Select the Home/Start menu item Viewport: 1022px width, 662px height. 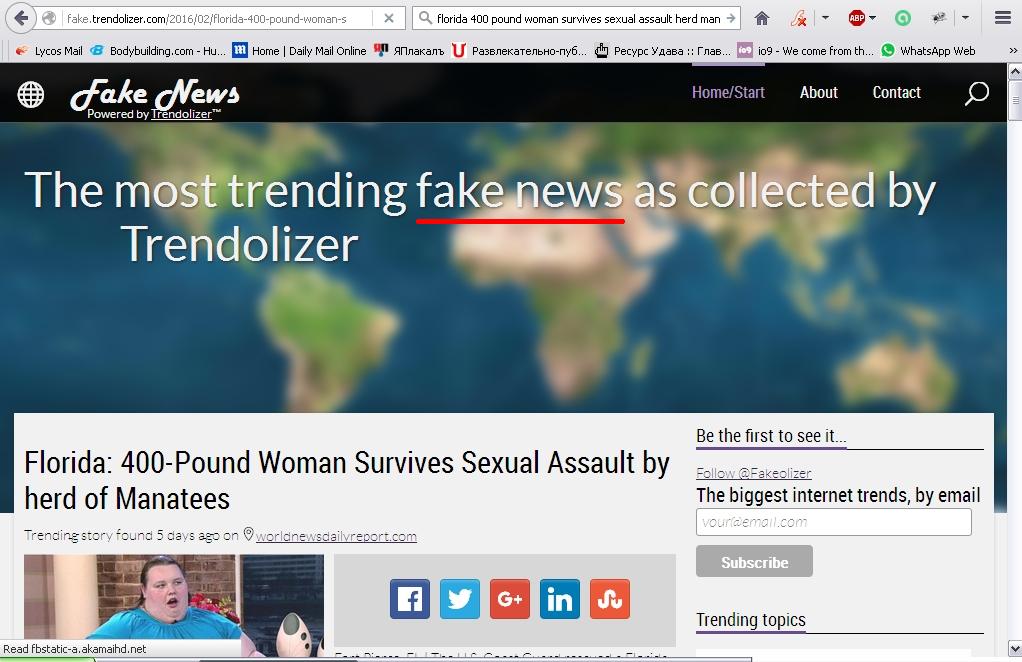pyautogui.click(x=728, y=93)
